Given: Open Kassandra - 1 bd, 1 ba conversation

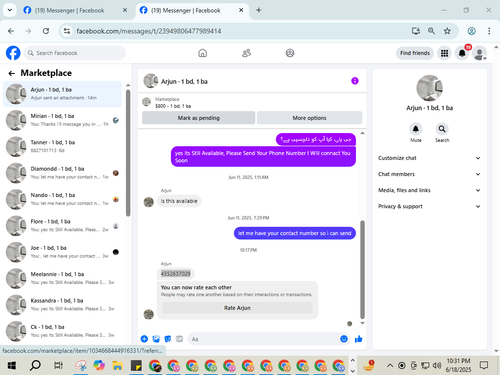Looking at the screenshot, I should [x=62, y=304].
